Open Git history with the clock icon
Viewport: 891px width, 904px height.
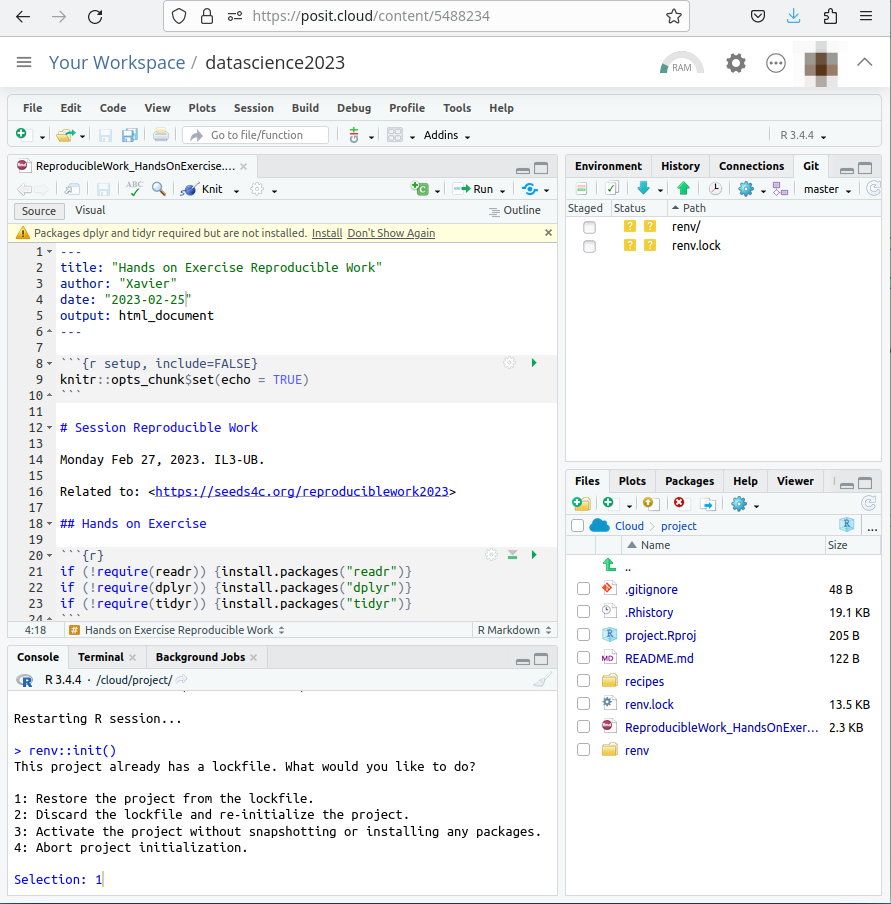tap(715, 189)
